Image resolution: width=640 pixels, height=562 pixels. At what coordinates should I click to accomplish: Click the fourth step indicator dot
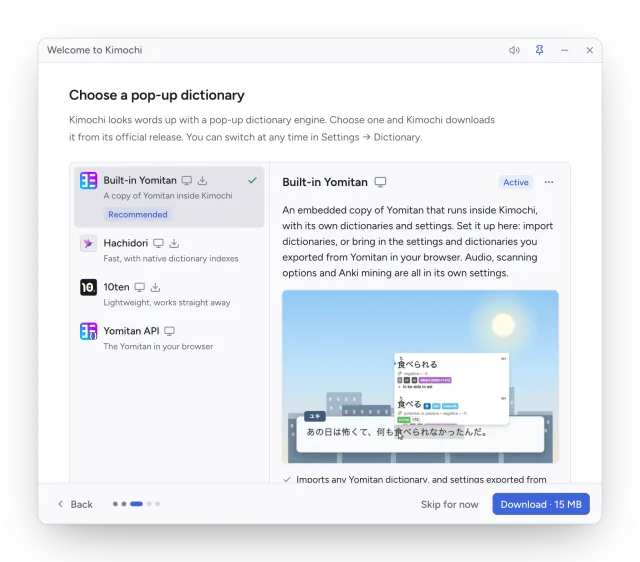point(149,504)
